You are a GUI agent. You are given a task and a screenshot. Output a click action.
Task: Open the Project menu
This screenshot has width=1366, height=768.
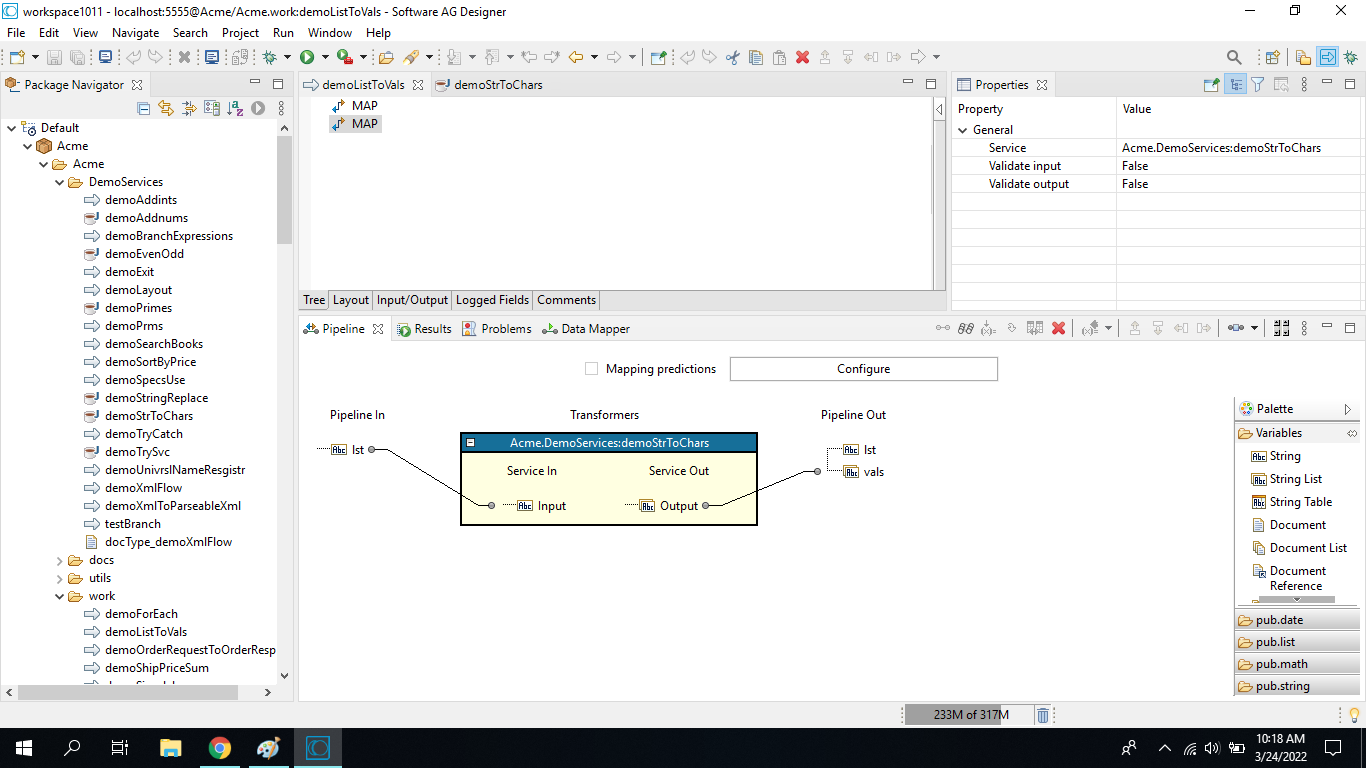[x=240, y=33]
